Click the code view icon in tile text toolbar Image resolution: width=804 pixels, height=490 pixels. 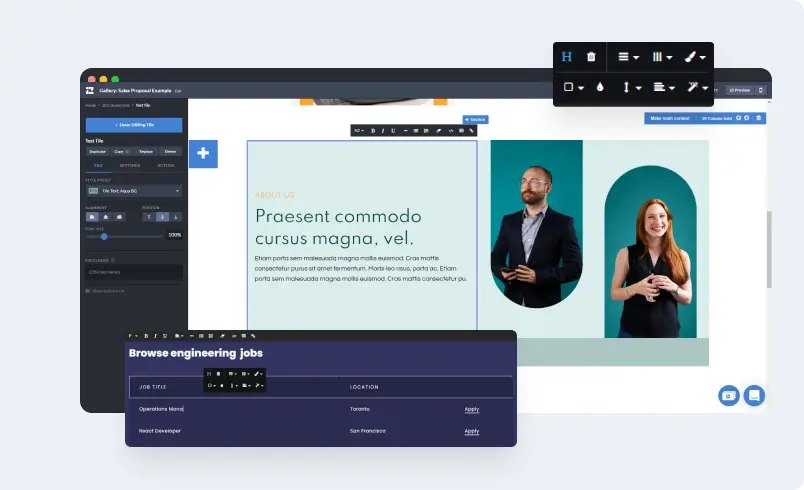coord(451,131)
